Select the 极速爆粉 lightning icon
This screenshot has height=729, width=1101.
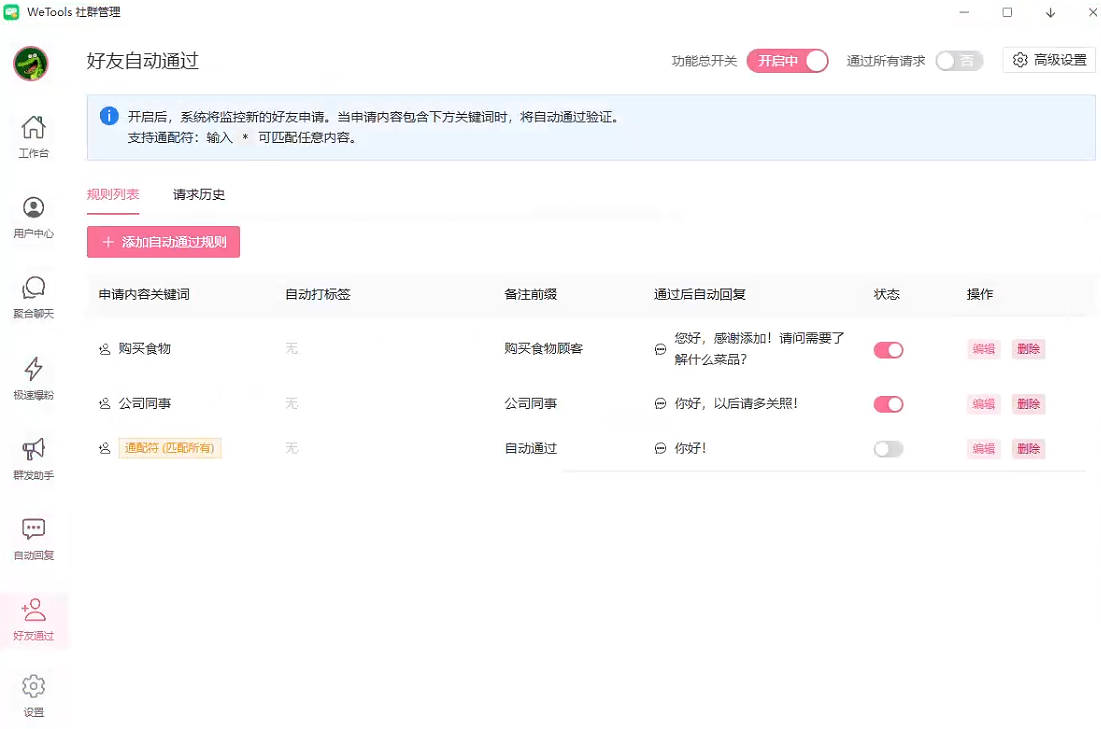33,377
